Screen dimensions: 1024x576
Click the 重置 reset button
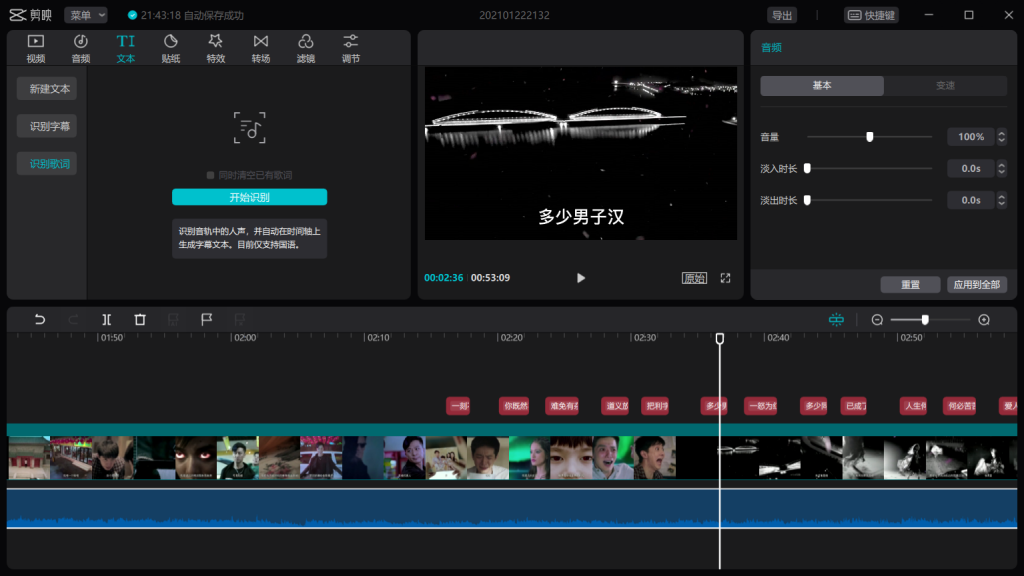click(x=910, y=285)
